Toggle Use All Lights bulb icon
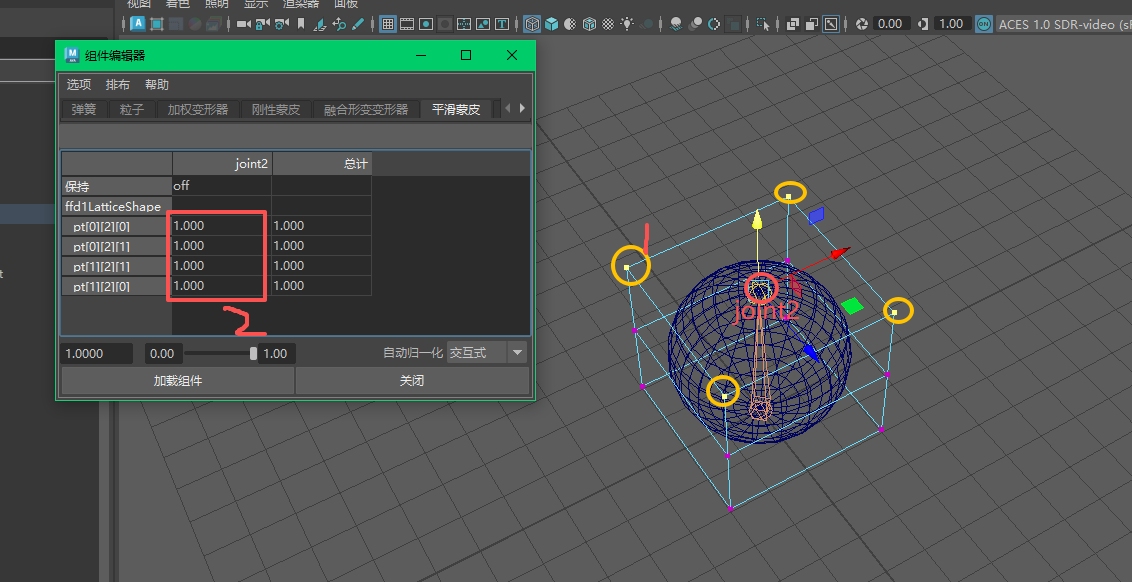 tap(627, 24)
